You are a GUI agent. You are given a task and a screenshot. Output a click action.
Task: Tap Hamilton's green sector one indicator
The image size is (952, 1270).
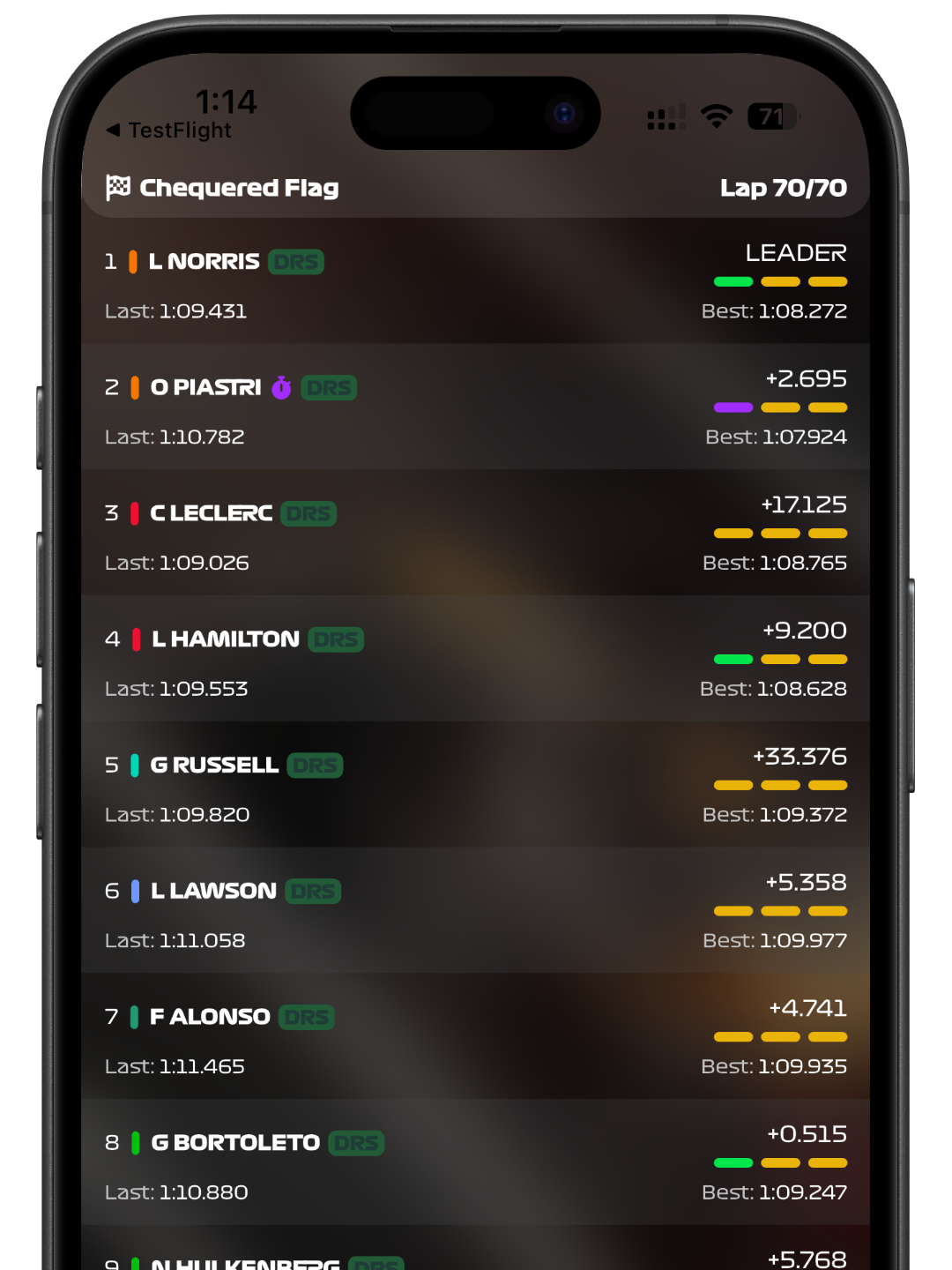click(x=733, y=659)
